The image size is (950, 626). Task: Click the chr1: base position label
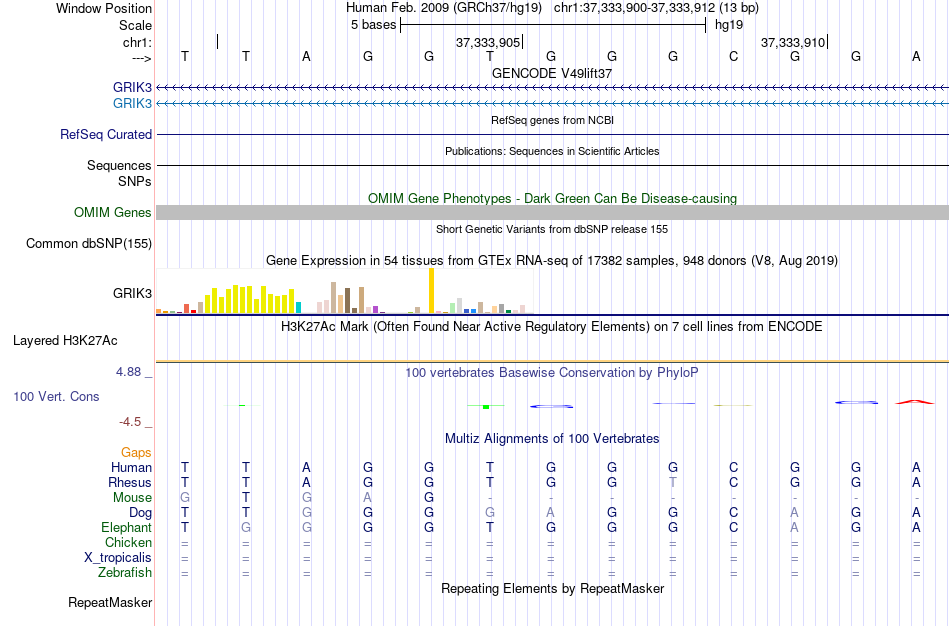click(x=137, y=42)
